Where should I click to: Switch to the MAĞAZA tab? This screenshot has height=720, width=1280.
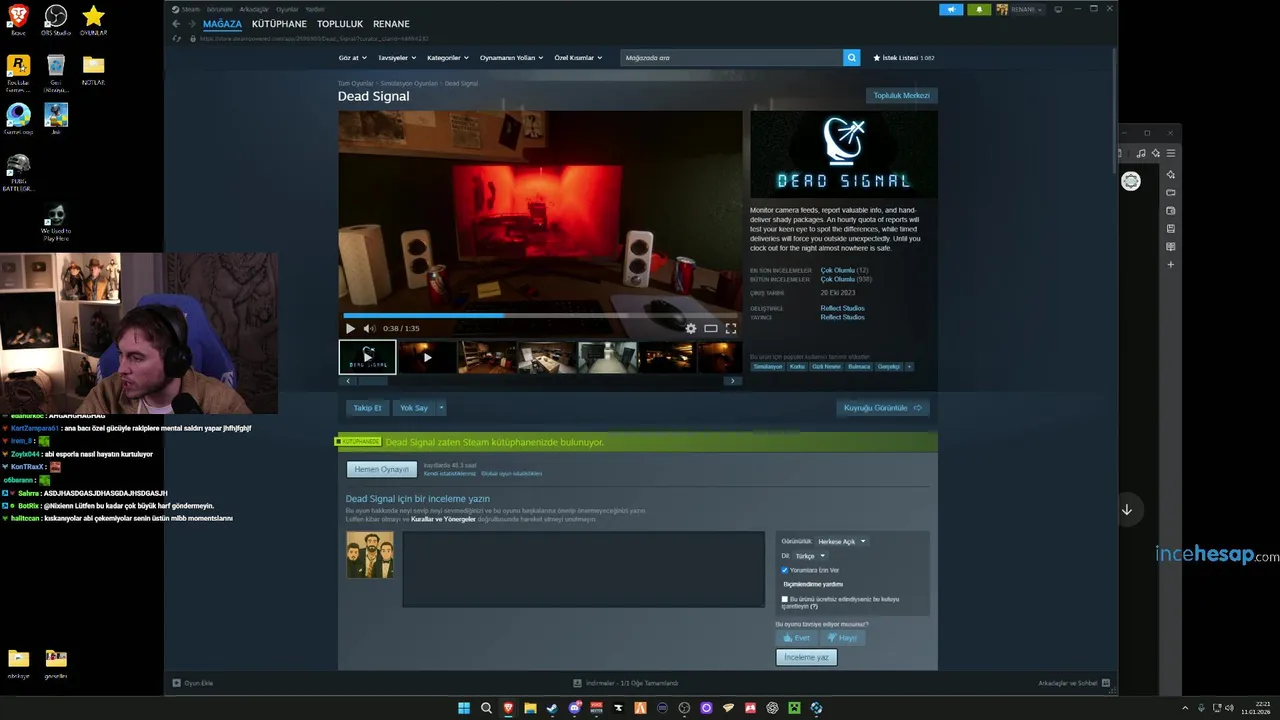[x=222, y=24]
